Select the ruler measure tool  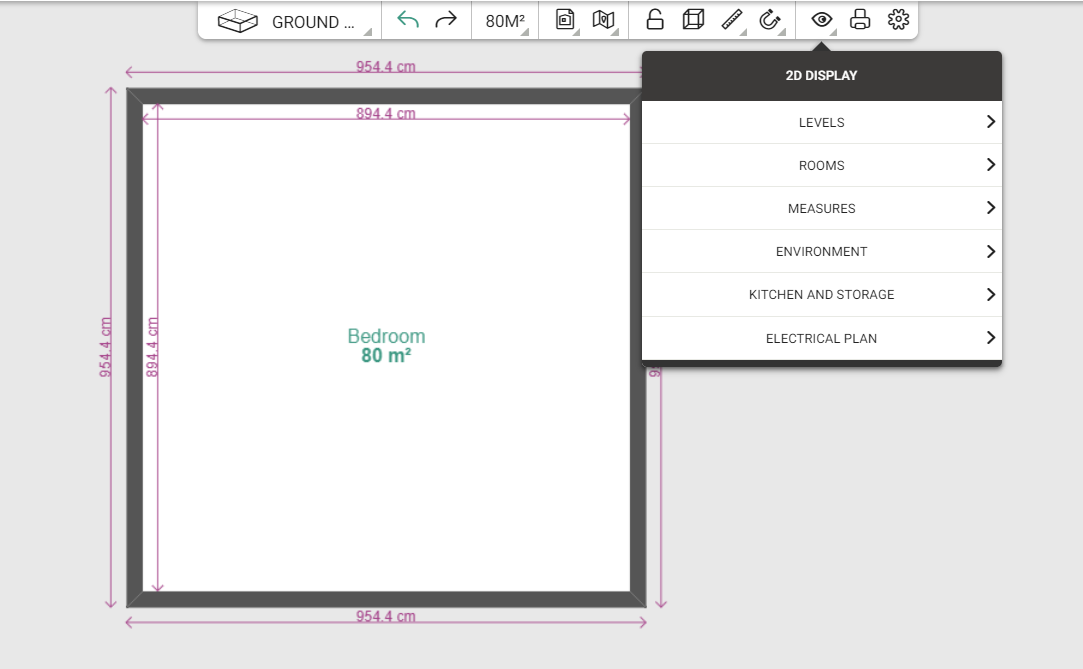732,20
